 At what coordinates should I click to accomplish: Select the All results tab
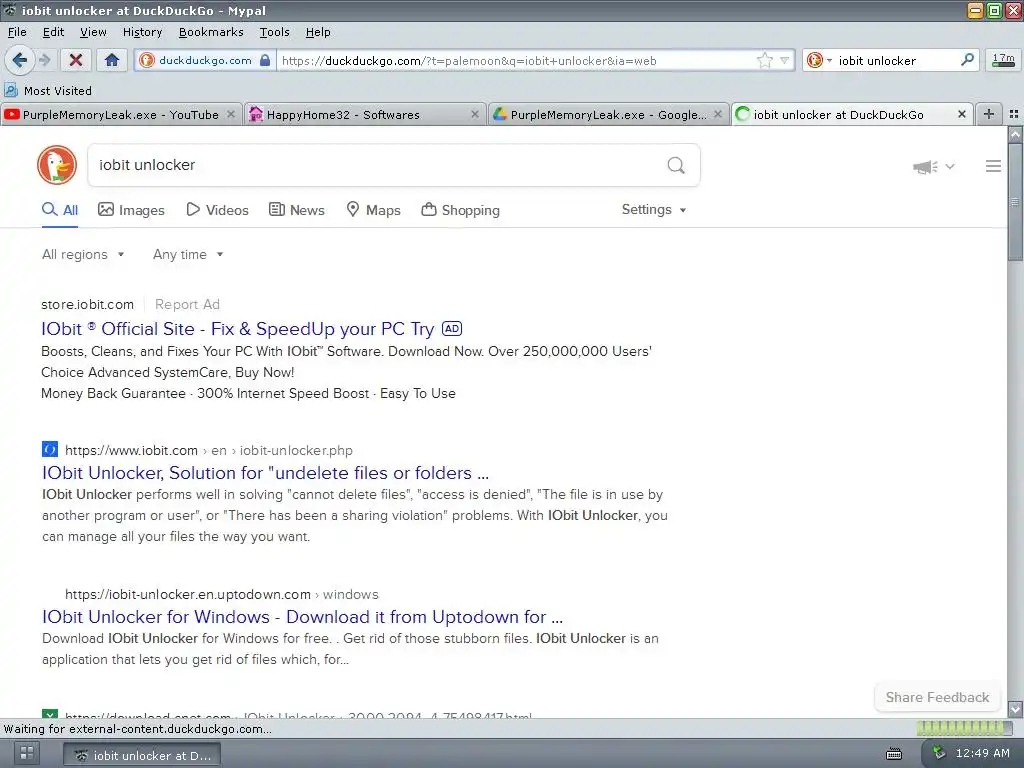(60, 210)
